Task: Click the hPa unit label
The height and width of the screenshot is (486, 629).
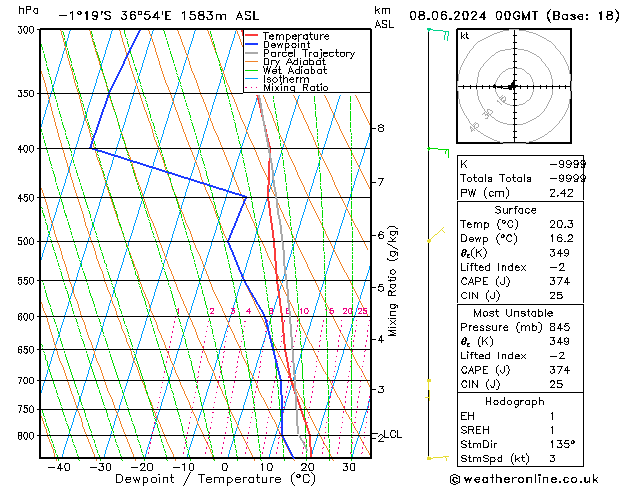Action: pos(28,10)
